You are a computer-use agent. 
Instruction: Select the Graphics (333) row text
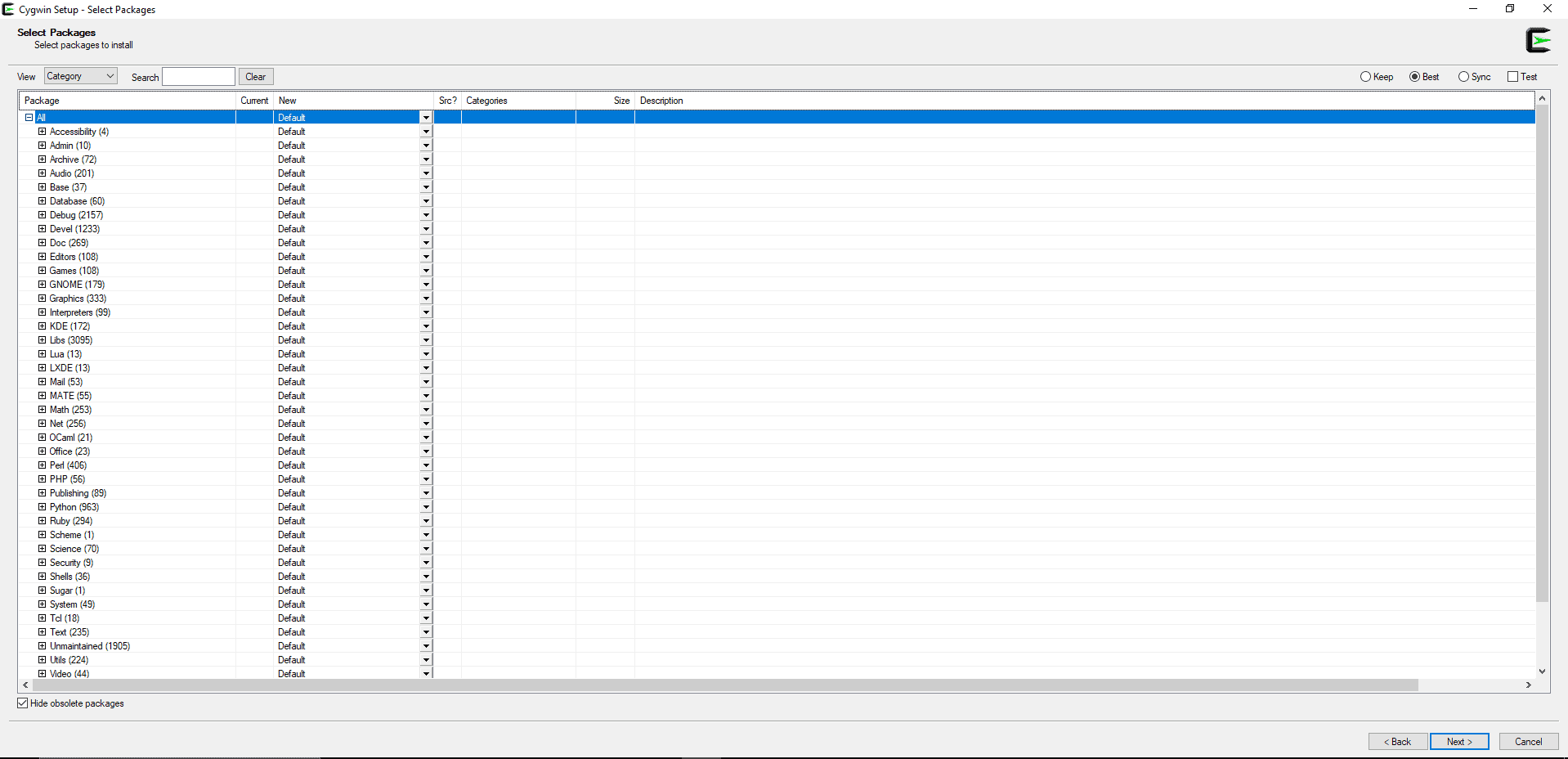click(78, 299)
